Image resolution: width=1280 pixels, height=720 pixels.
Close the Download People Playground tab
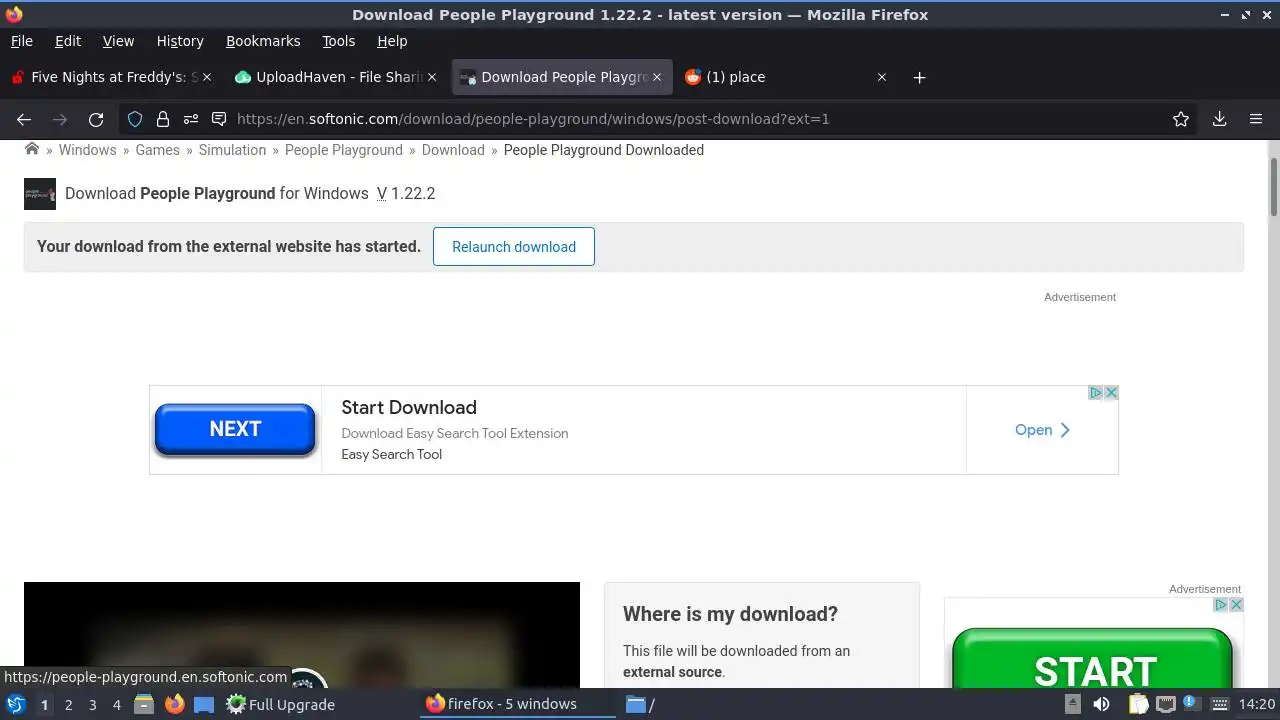point(657,77)
